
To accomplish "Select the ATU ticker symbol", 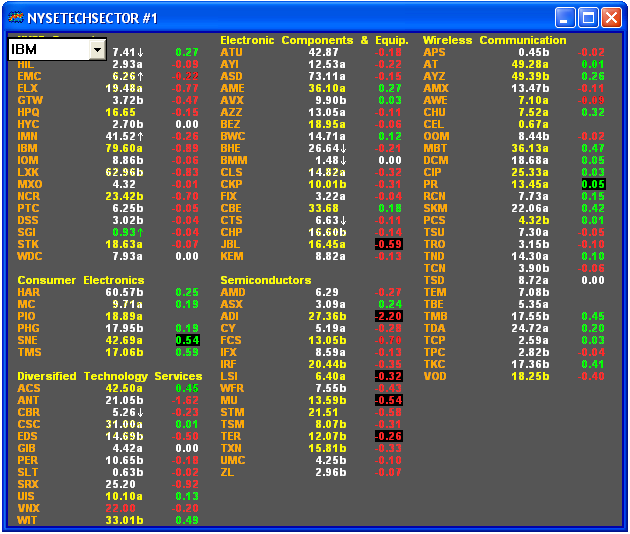I will tap(231, 52).
